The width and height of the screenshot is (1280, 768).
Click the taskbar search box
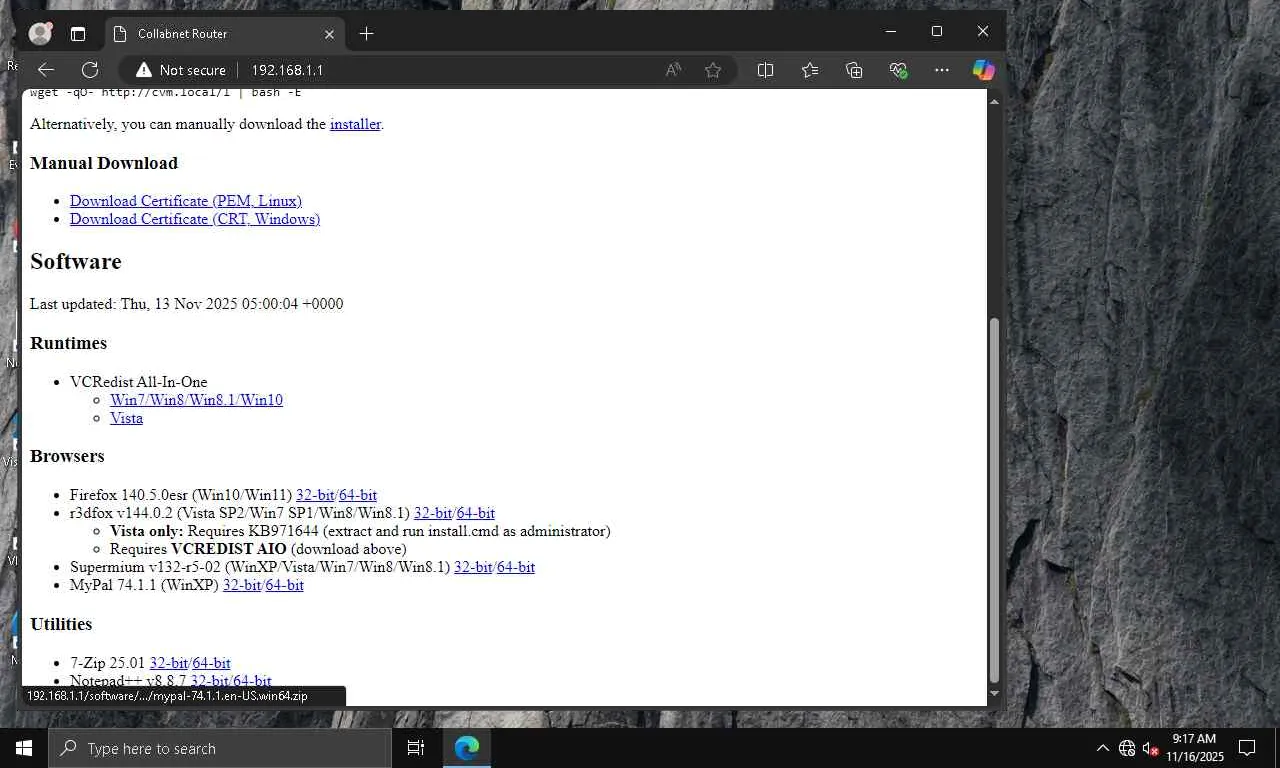[220, 748]
